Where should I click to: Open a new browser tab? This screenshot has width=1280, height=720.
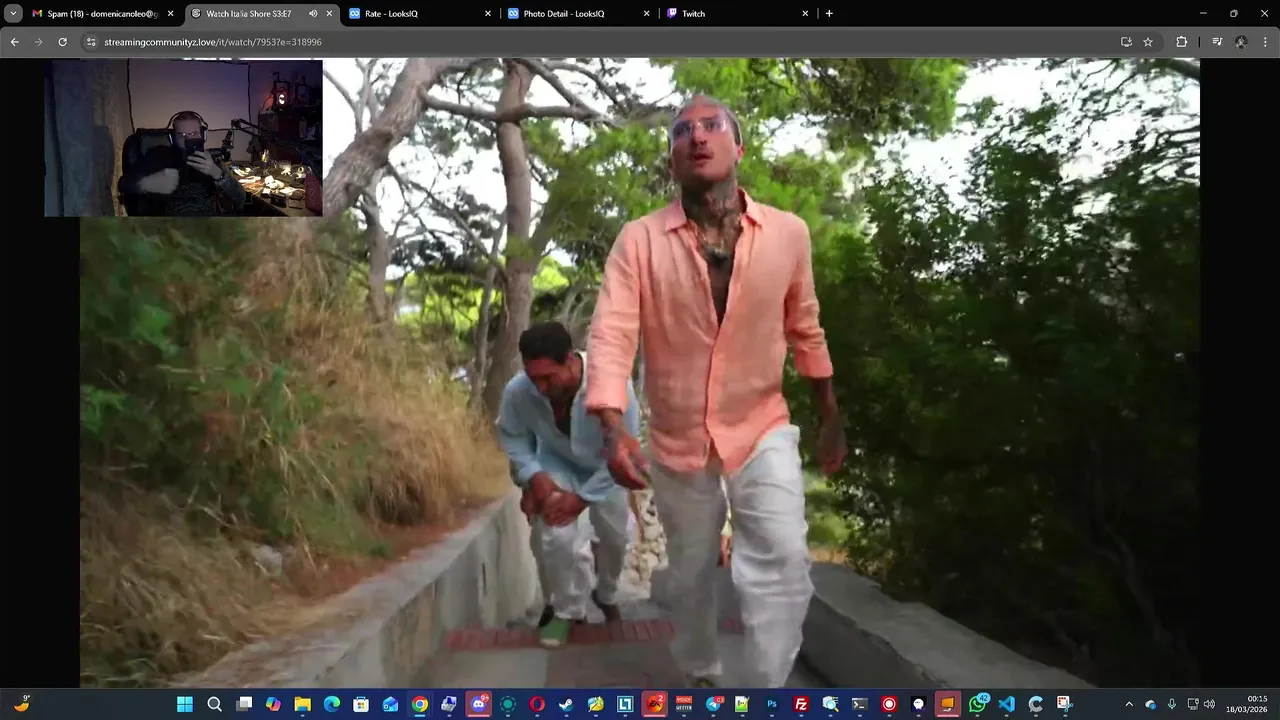pyautogui.click(x=829, y=14)
